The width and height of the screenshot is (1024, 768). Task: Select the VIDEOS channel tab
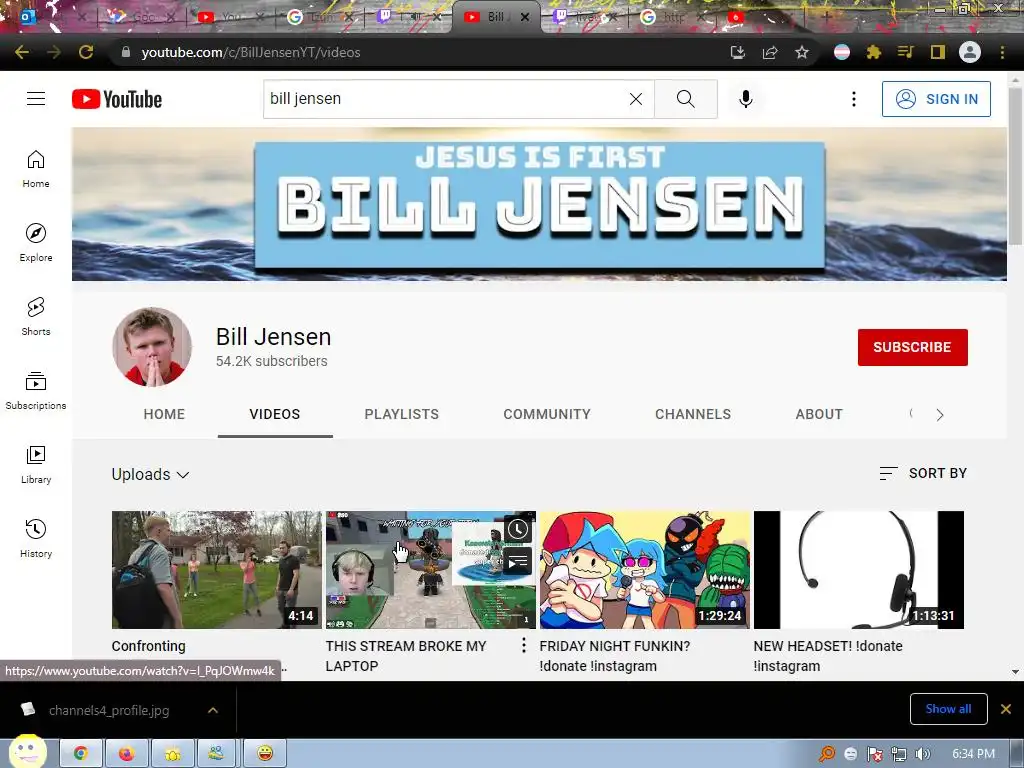coord(275,414)
